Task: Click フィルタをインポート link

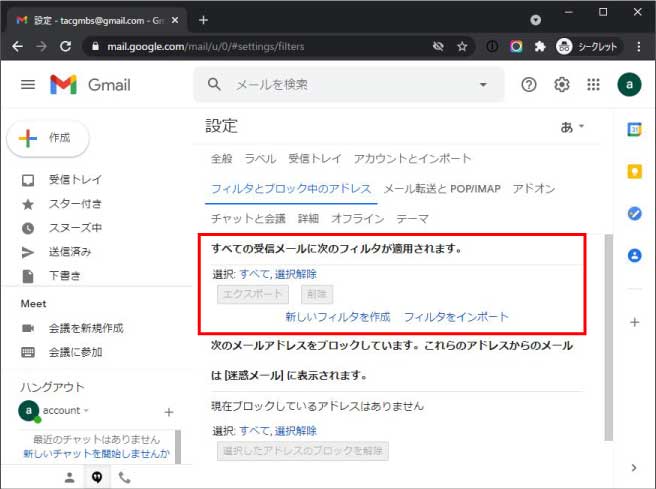Action: point(456,317)
